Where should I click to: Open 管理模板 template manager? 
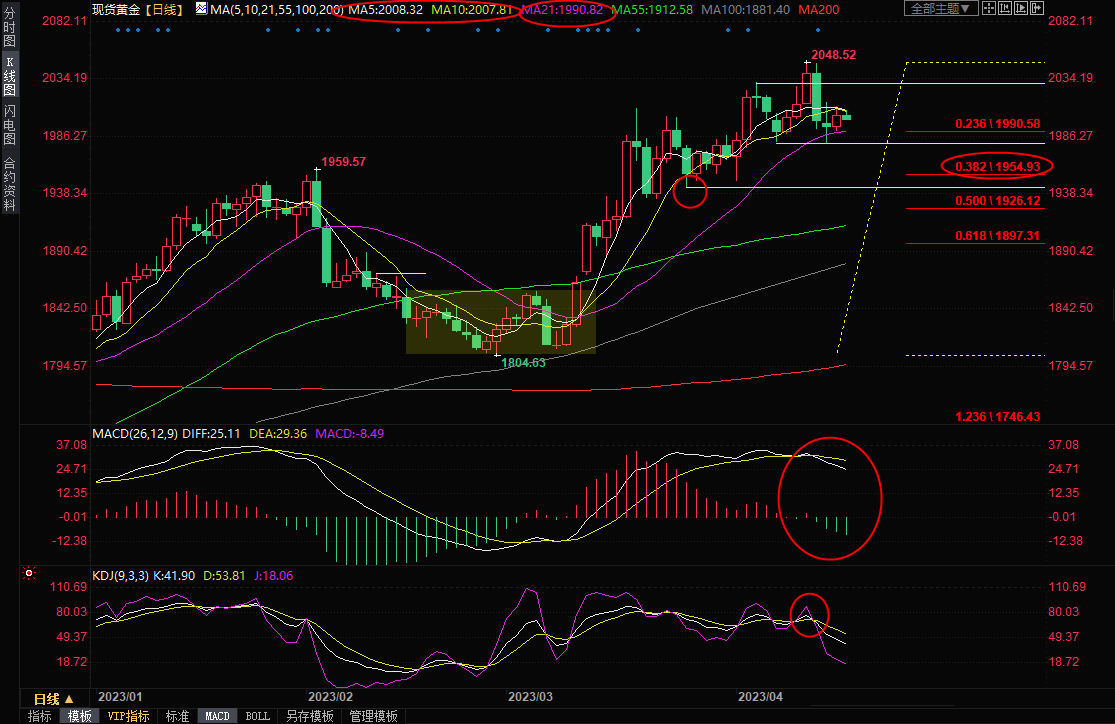pos(373,716)
